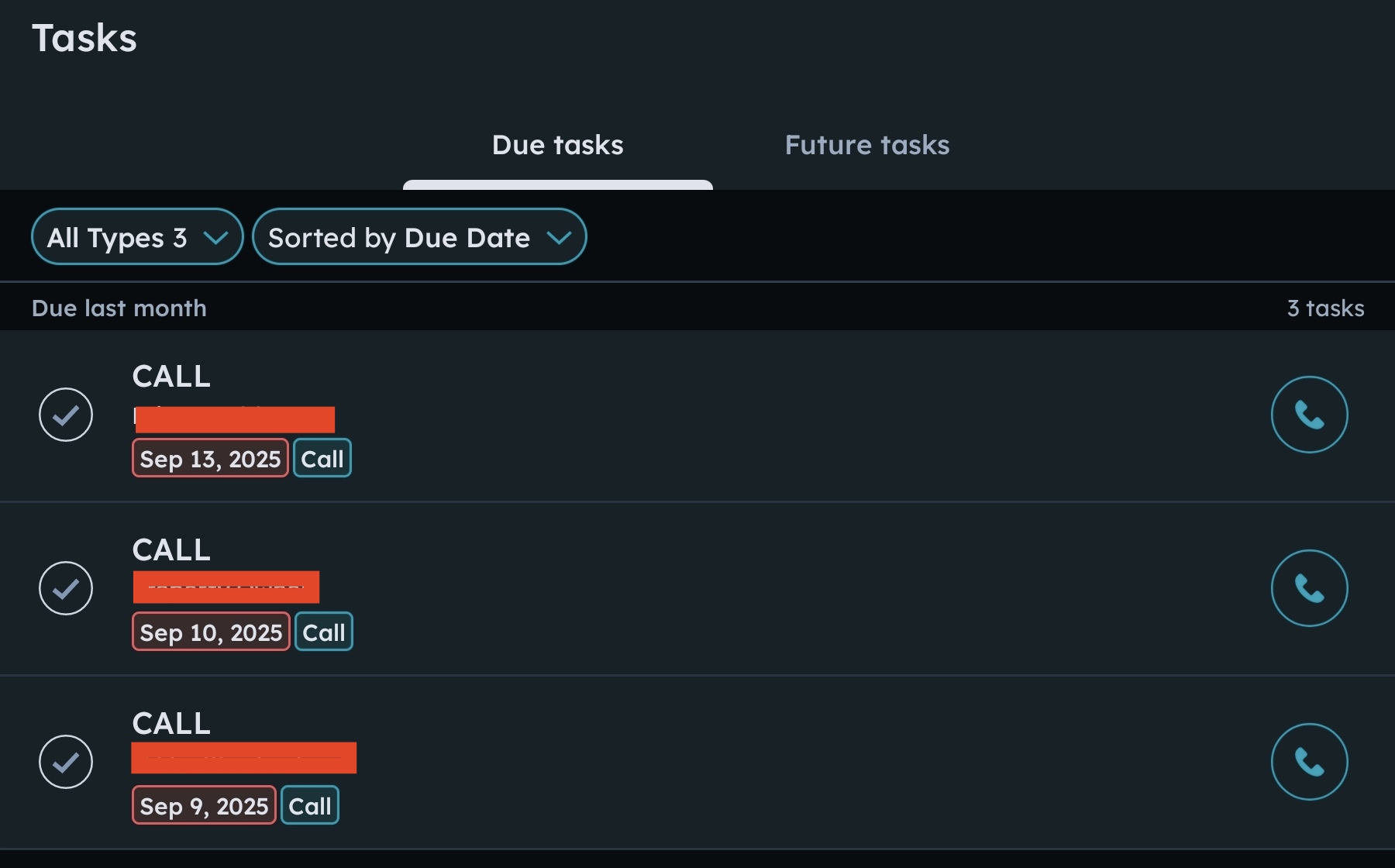Viewport: 1395px width, 868px height.
Task: Click Call type tag on Sep 9 task
Action: pos(310,806)
